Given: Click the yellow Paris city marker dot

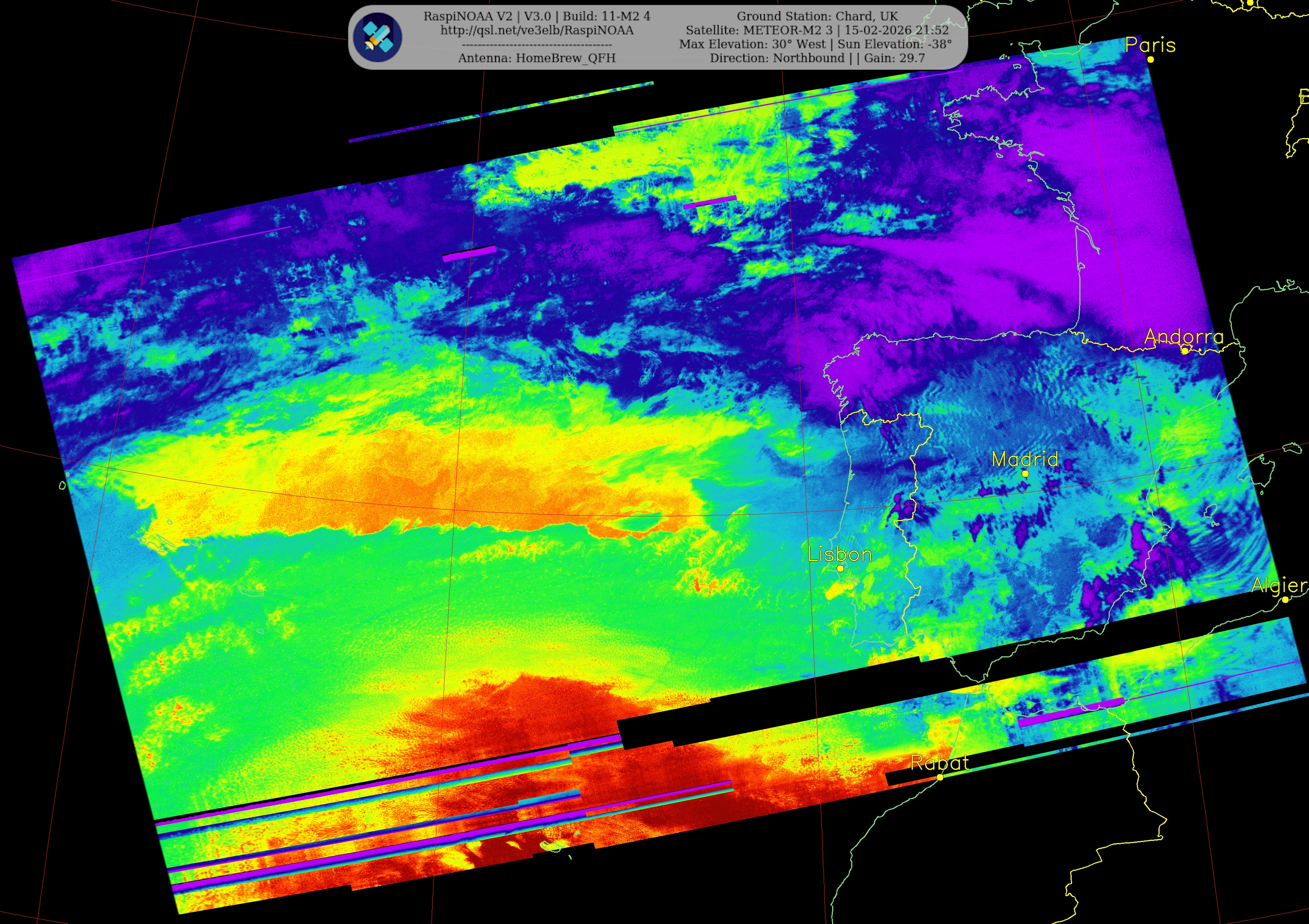Looking at the screenshot, I should tap(1150, 59).
